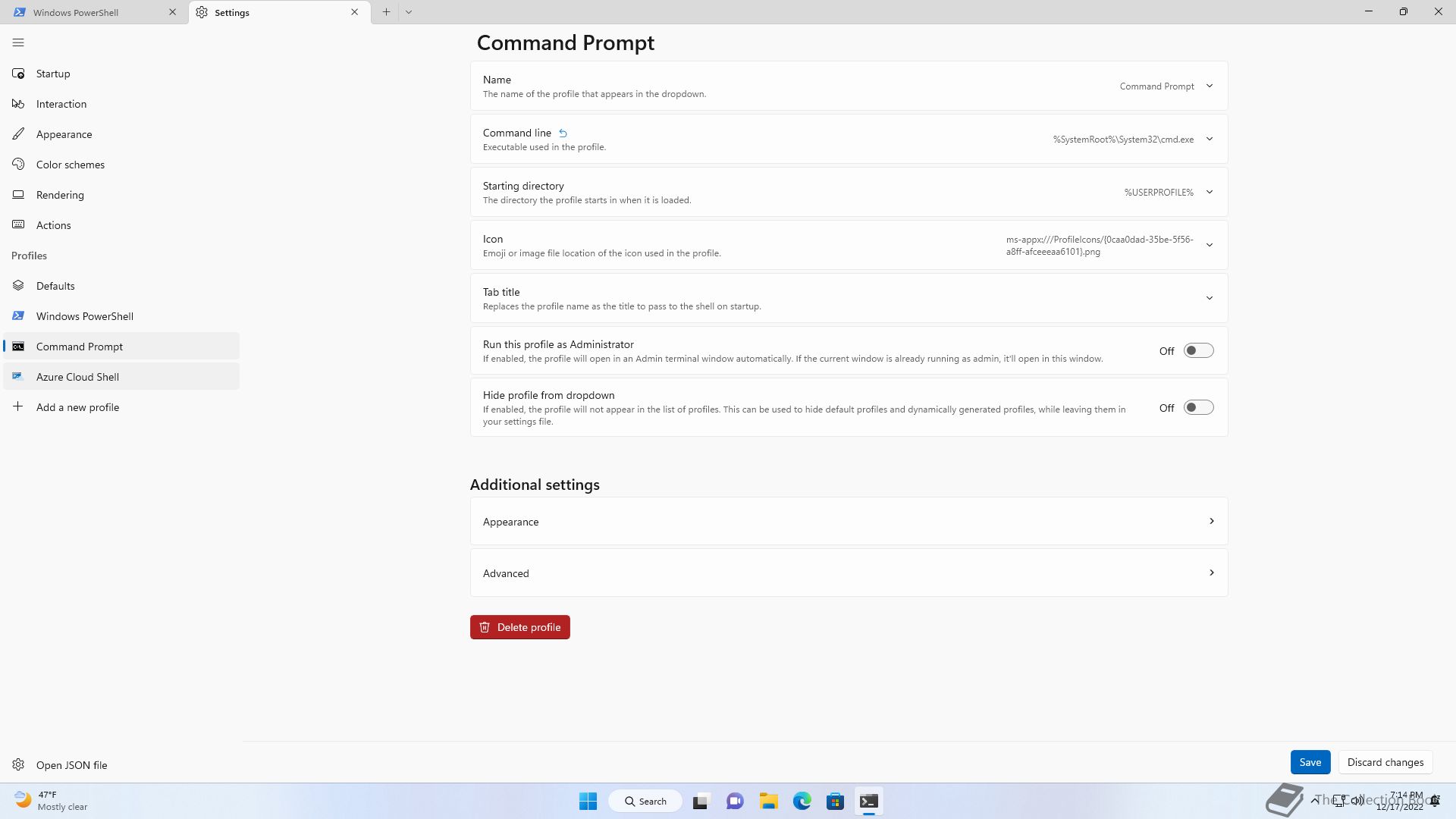Image resolution: width=1456 pixels, height=819 pixels.
Task: Click the plus icon for new profile
Action: (x=18, y=407)
